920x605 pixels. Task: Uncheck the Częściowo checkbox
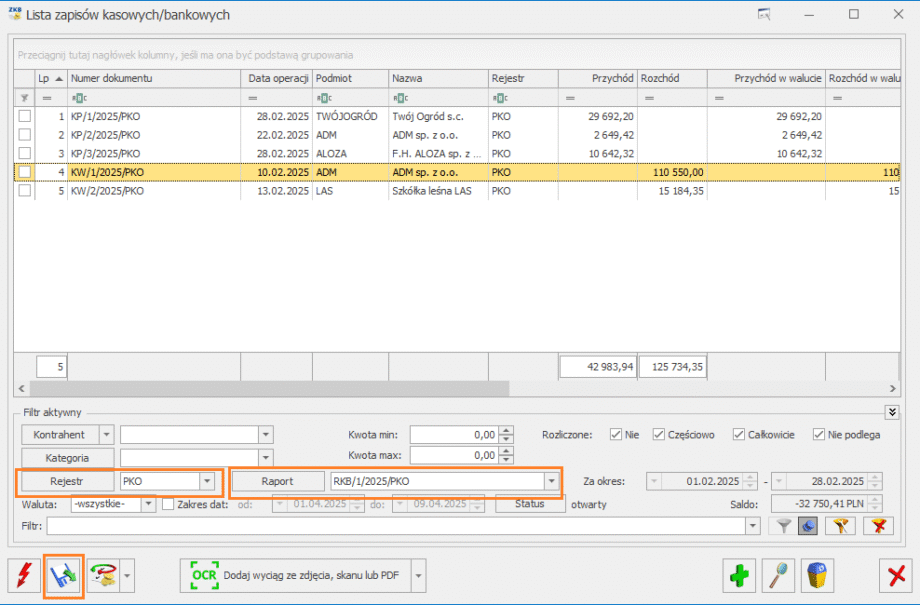[x=658, y=434]
